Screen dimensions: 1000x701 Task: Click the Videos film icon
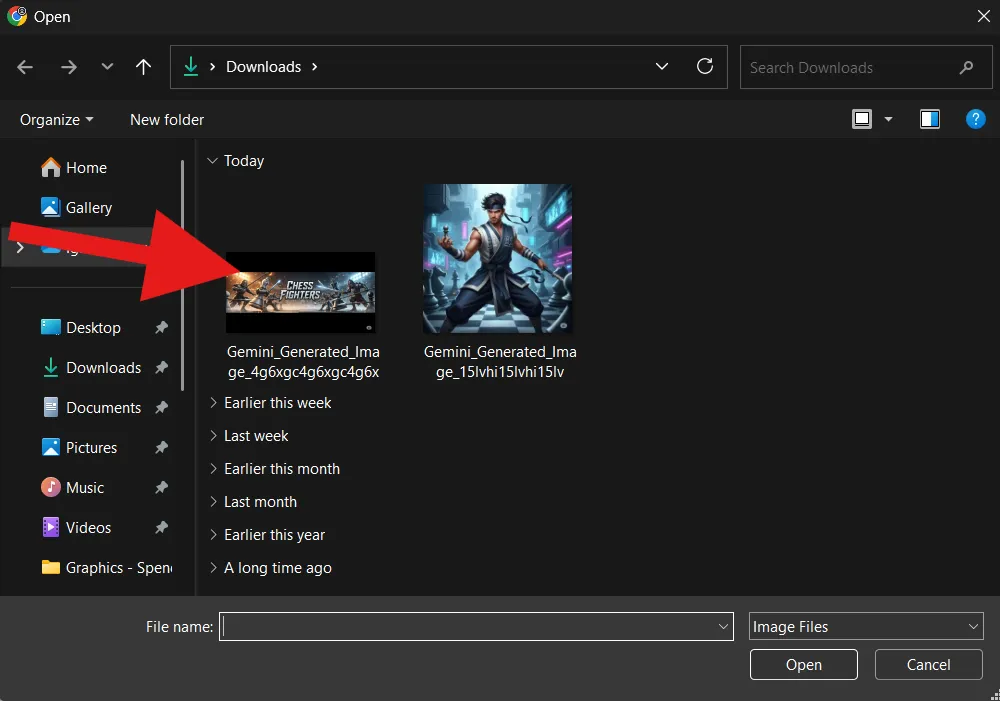pyautogui.click(x=50, y=528)
